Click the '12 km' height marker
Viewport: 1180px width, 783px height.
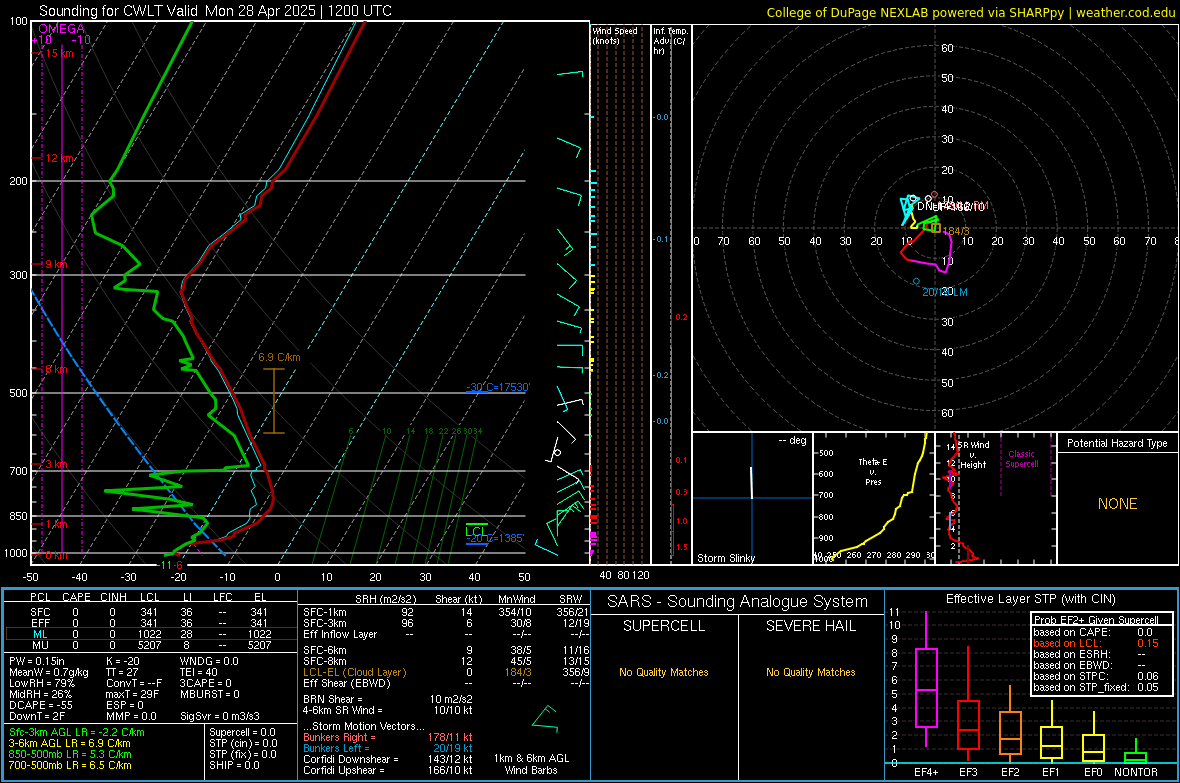(x=60, y=158)
